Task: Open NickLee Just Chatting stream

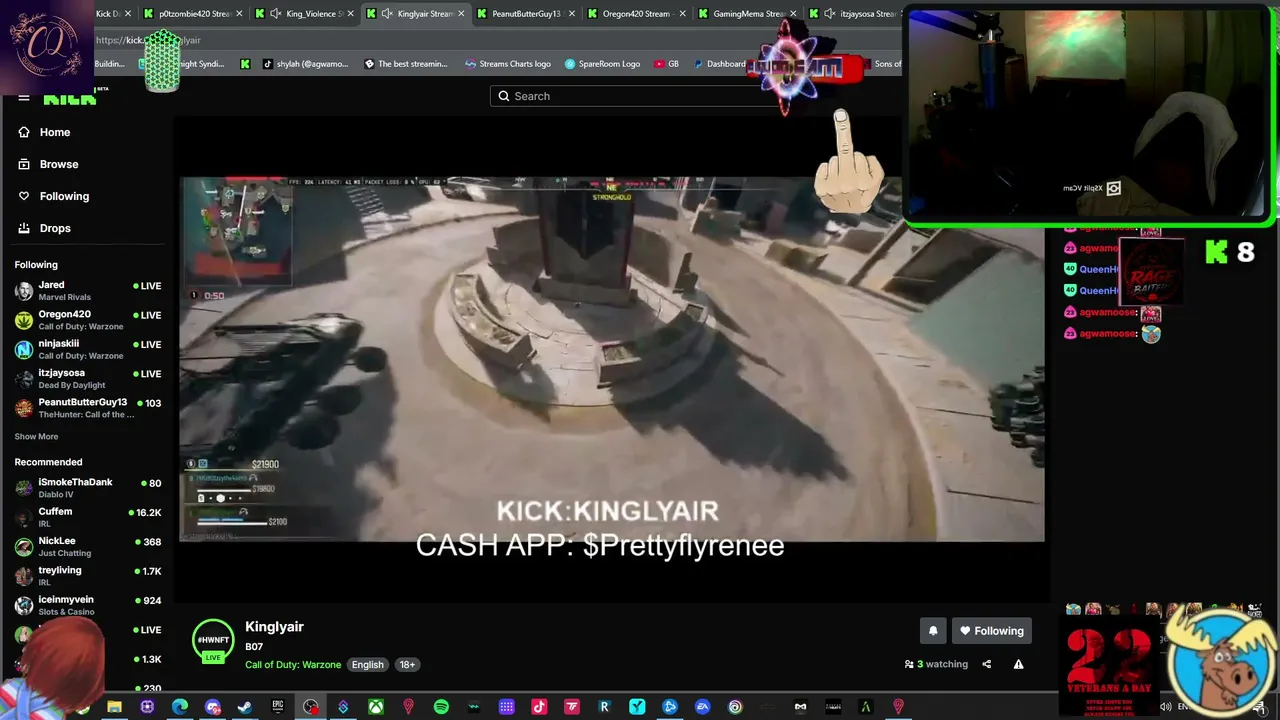Action: point(88,546)
